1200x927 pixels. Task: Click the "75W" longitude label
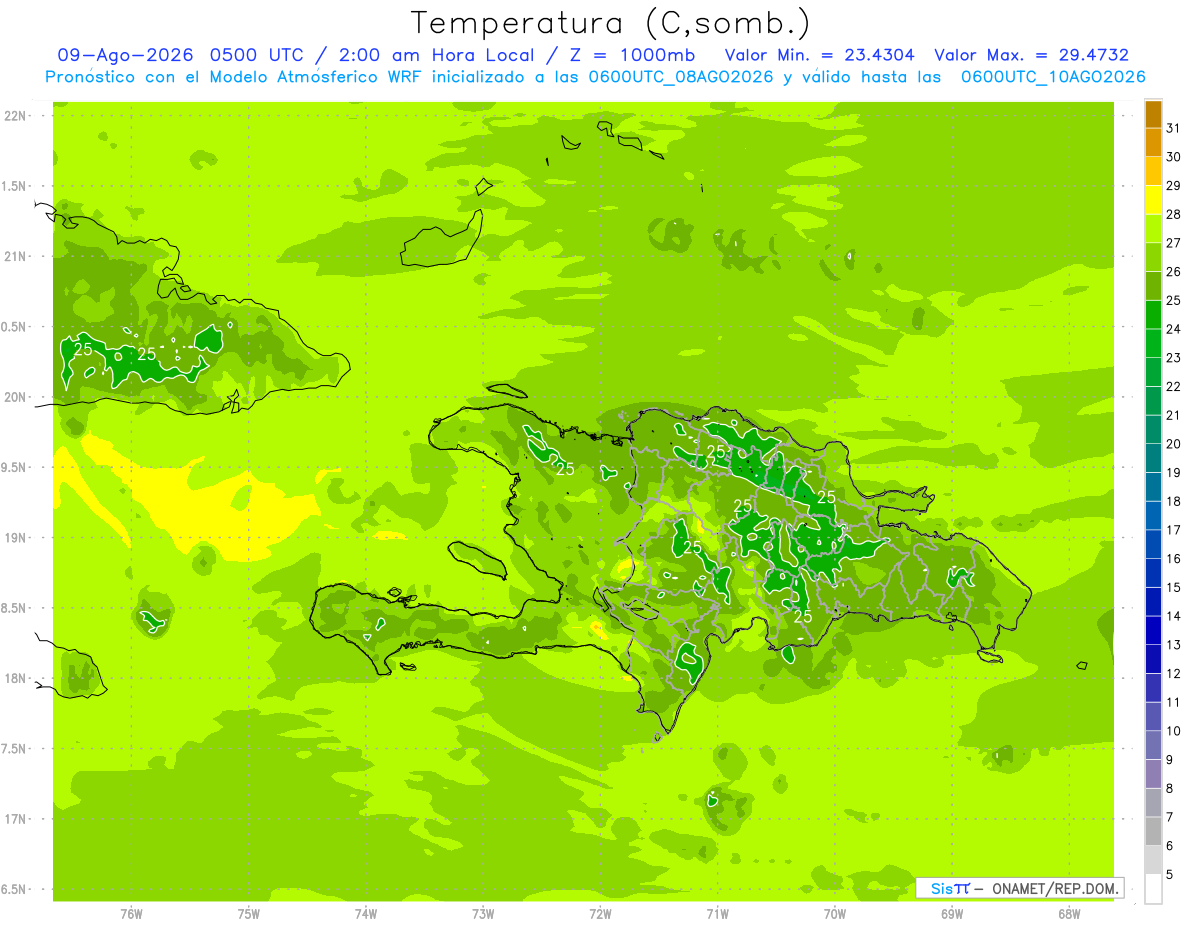pos(249,913)
